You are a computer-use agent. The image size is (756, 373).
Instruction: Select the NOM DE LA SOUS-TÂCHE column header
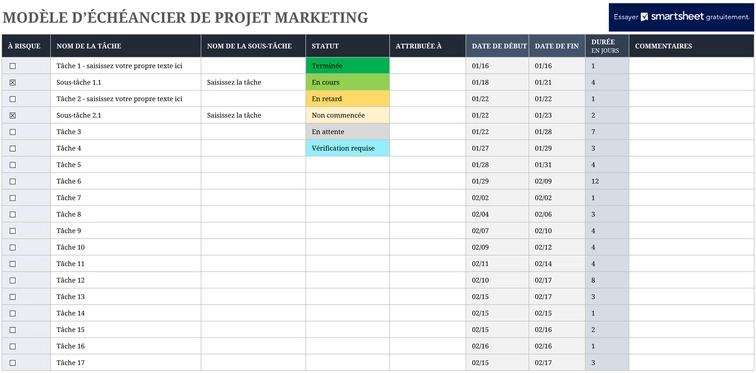[x=253, y=46]
